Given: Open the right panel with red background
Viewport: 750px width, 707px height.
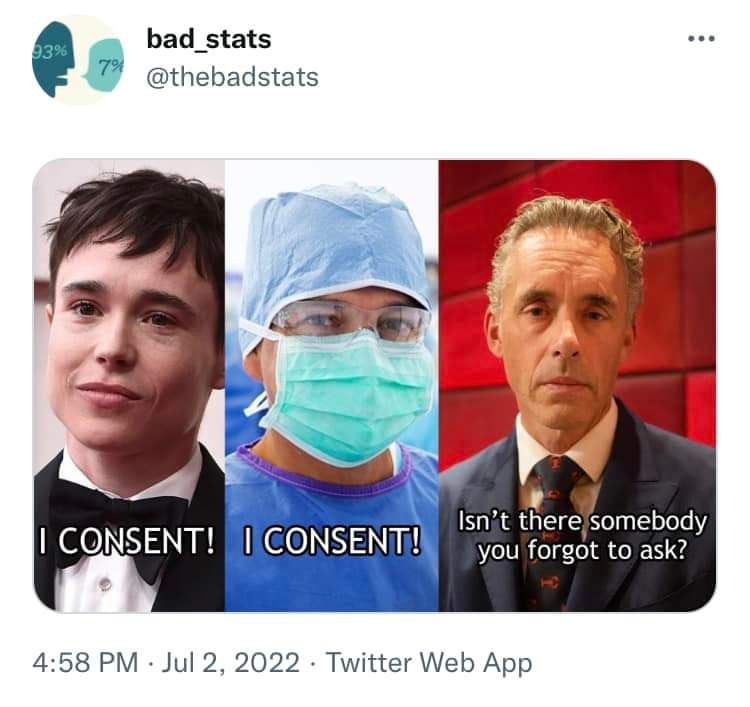Looking at the screenshot, I should [x=577, y=386].
